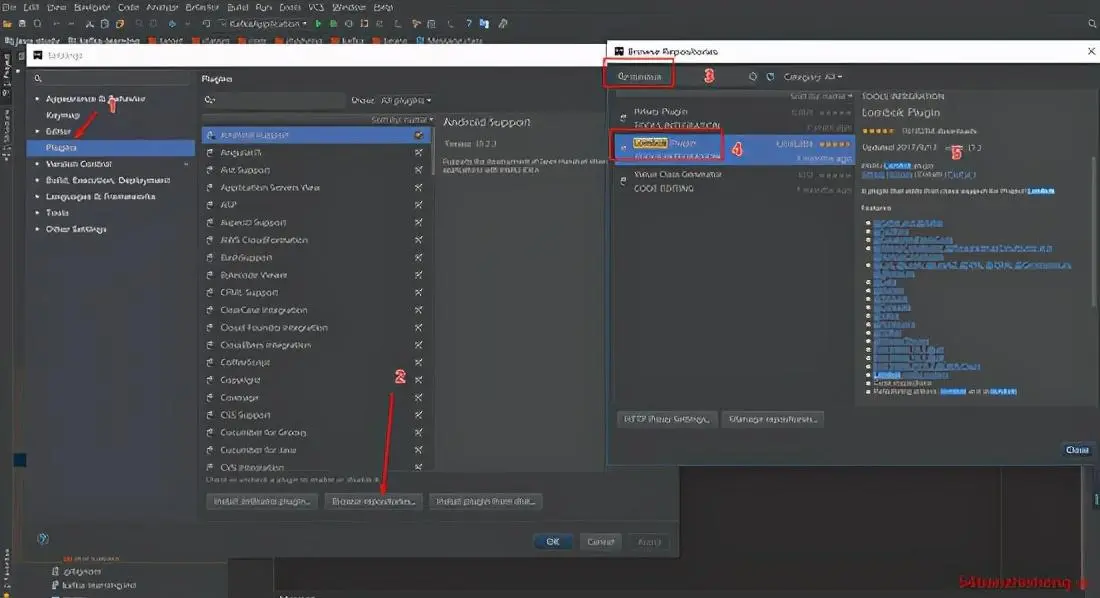Focus the Plugins search field in Settings
Screen dimensions: 1100x598
(x=274, y=100)
